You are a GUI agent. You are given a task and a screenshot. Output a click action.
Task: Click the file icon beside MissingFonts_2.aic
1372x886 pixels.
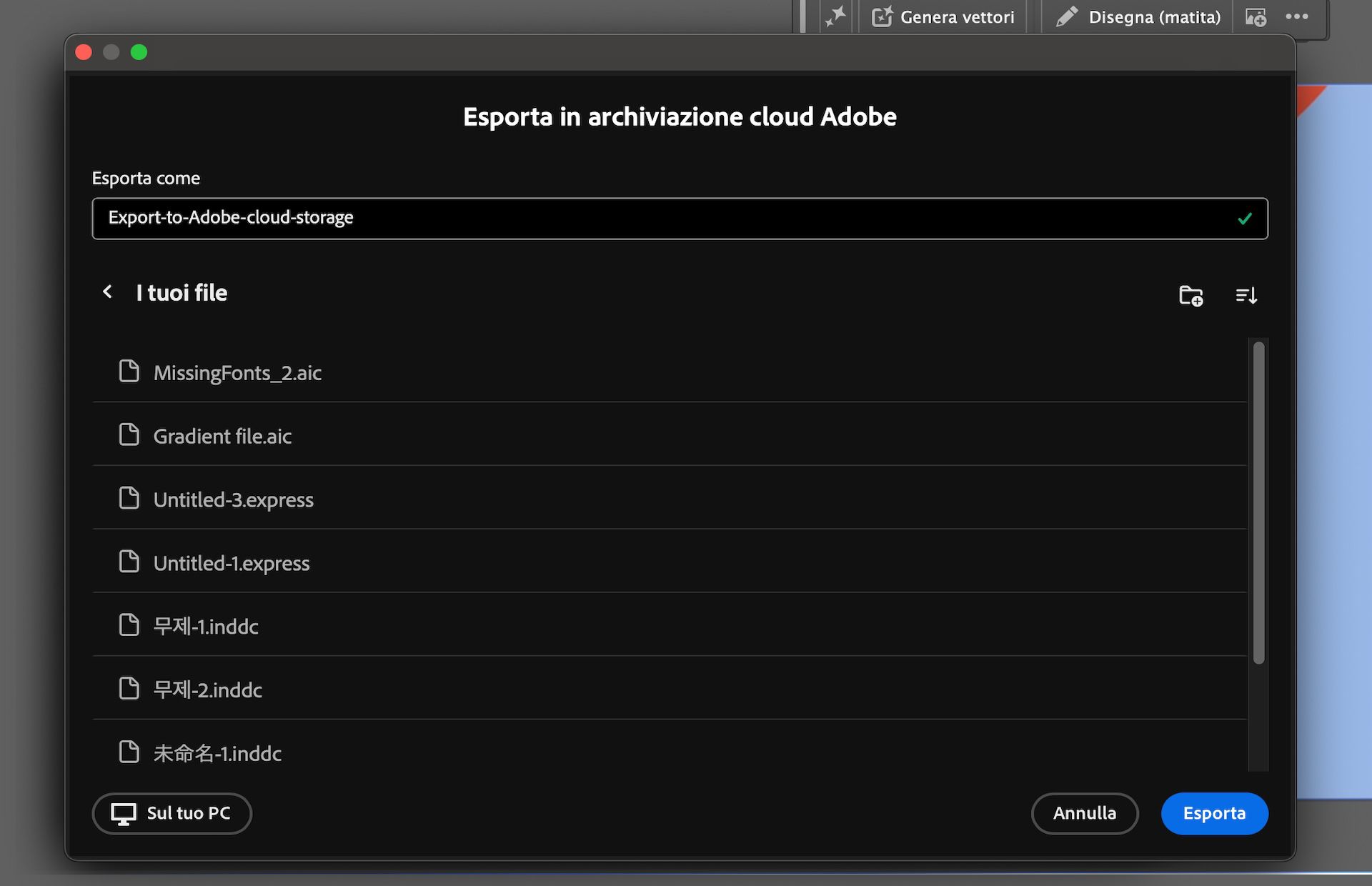click(129, 372)
